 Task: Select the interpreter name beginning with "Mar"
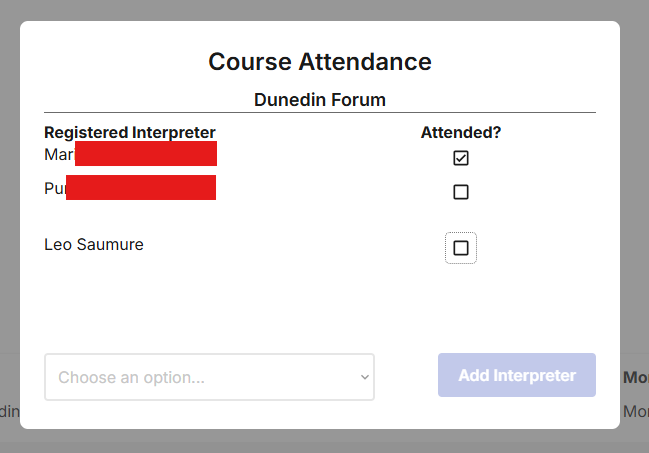tap(59, 155)
